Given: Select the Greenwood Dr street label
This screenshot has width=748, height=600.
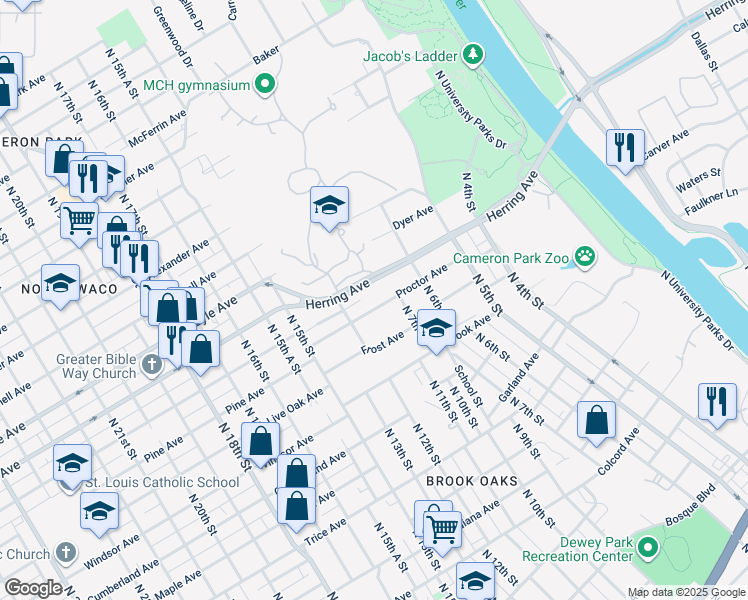Looking at the screenshot, I should (x=173, y=36).
